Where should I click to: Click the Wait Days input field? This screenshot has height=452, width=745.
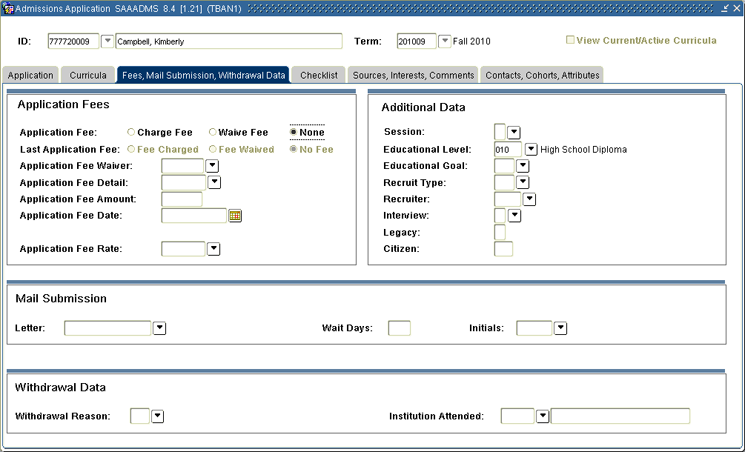(x=399, y=328)
